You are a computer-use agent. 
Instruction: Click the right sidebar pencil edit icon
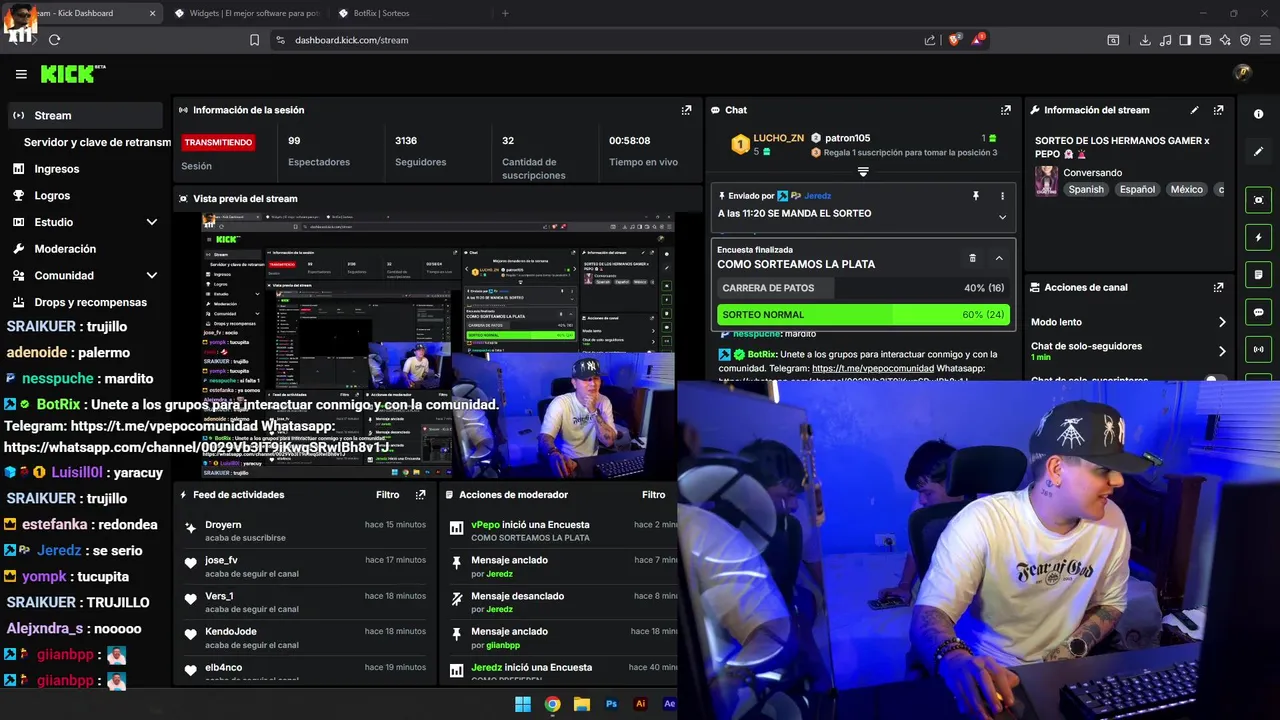tap(1258, 152)
